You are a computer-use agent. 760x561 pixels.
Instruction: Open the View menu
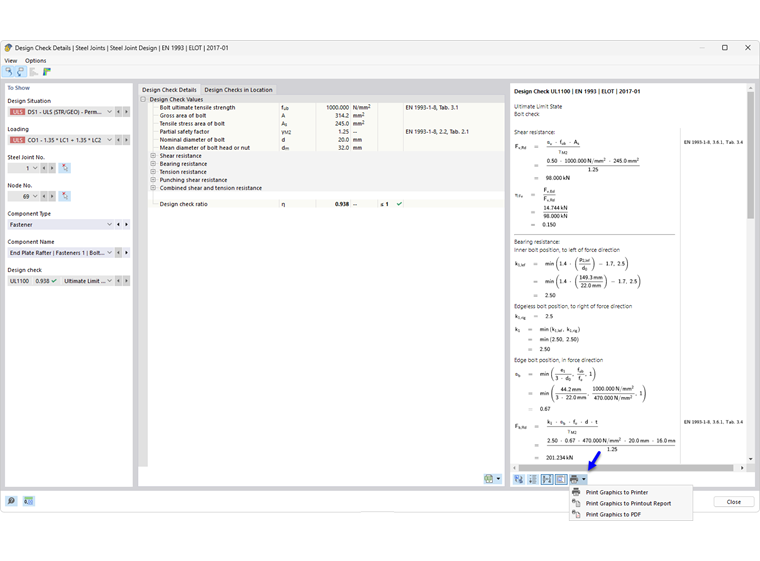pyautogui.click(x=11, y=61)
